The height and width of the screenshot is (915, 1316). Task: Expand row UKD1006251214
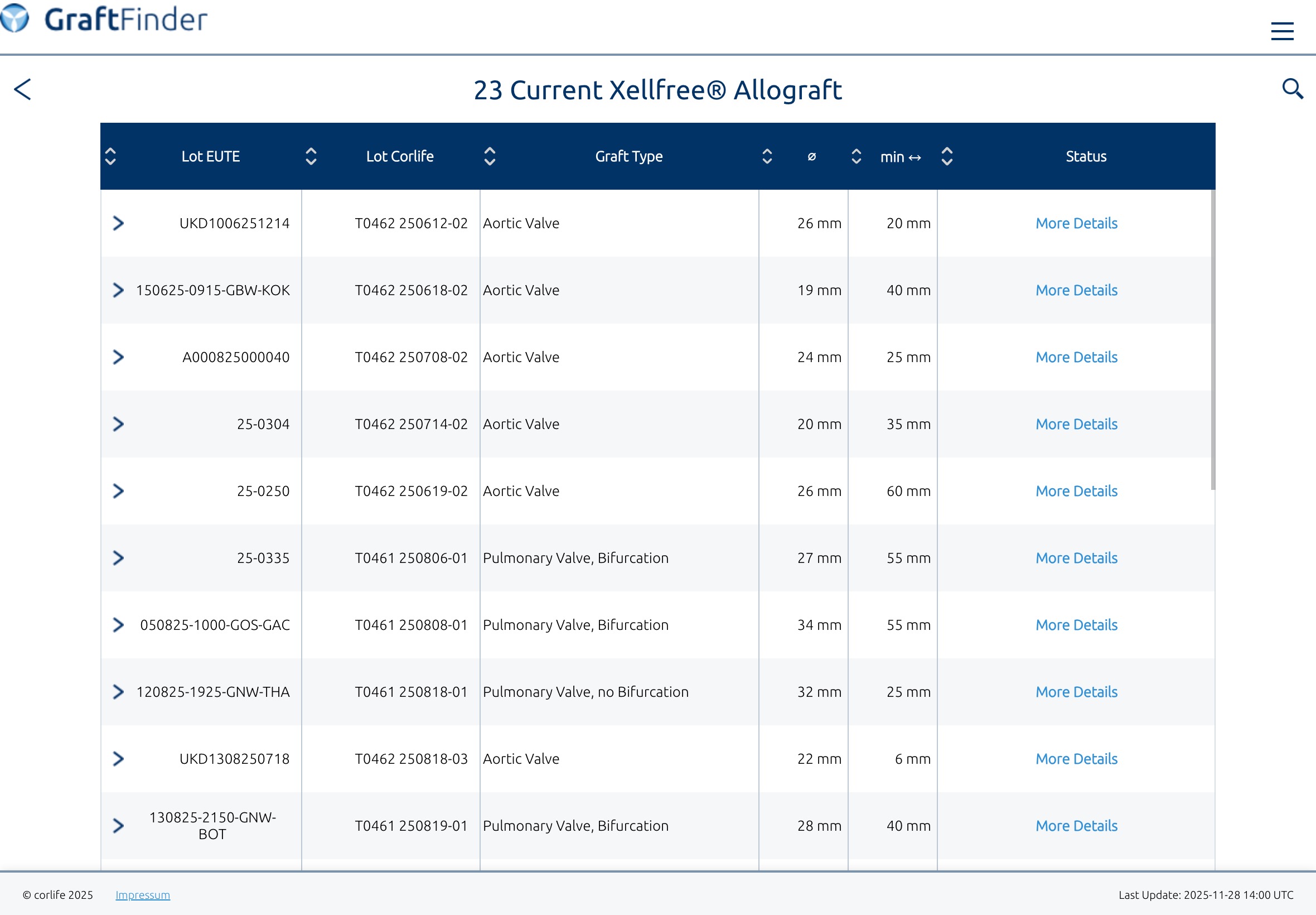(x=118, y=223)
